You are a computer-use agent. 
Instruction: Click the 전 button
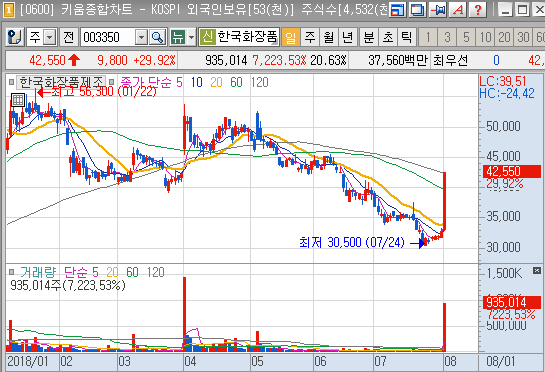(x=68, y=37)
